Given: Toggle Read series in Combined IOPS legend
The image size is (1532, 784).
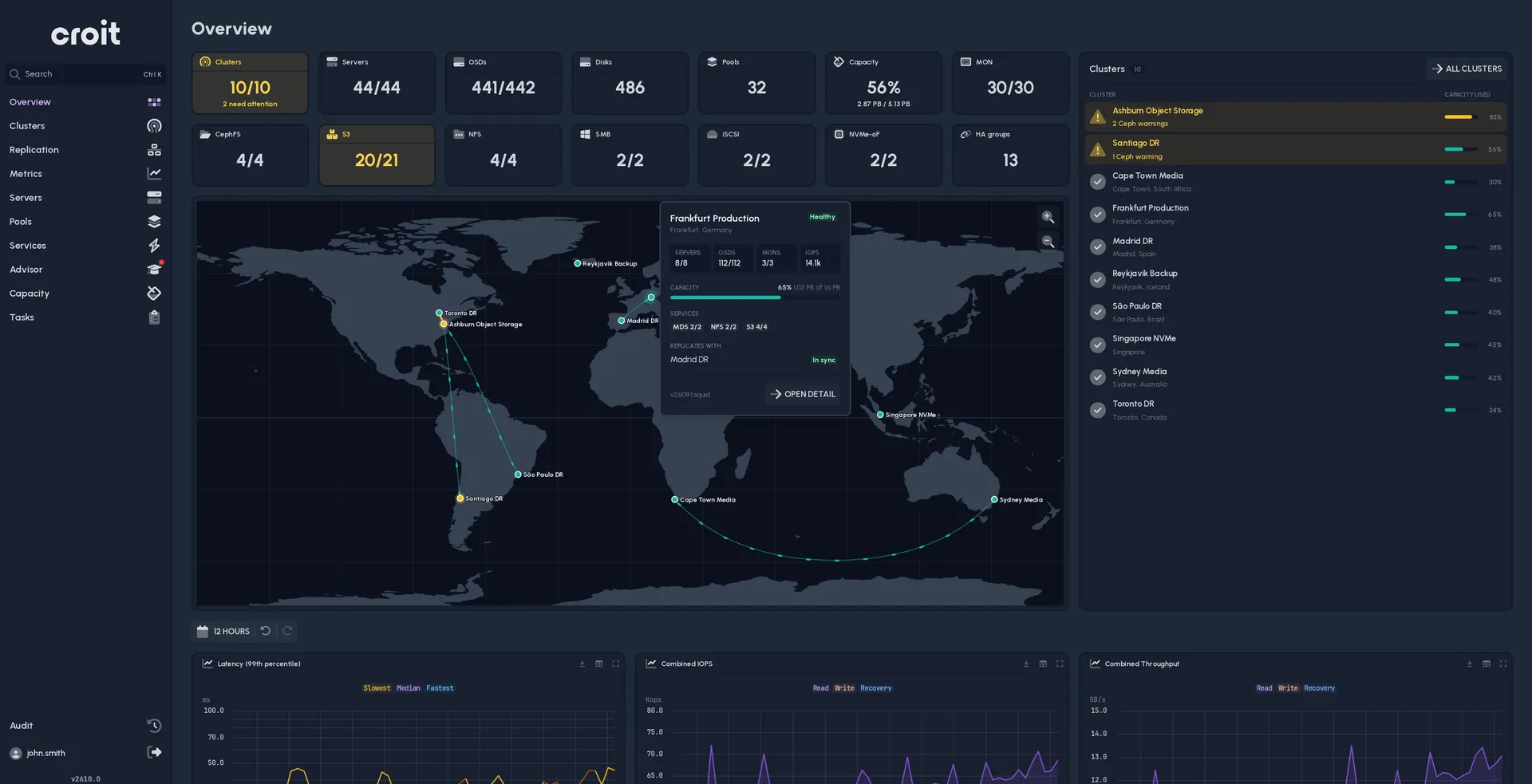Looking at the screenshot, I should tap(820, 688).
